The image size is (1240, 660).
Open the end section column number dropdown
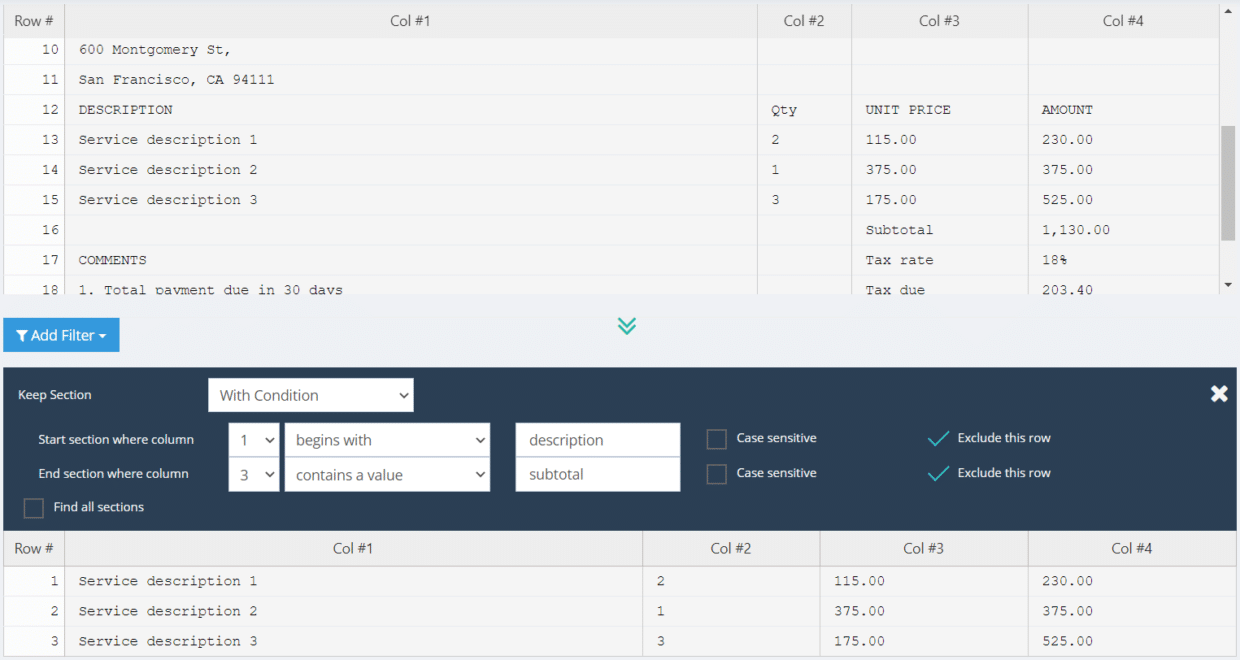point(254,475)
